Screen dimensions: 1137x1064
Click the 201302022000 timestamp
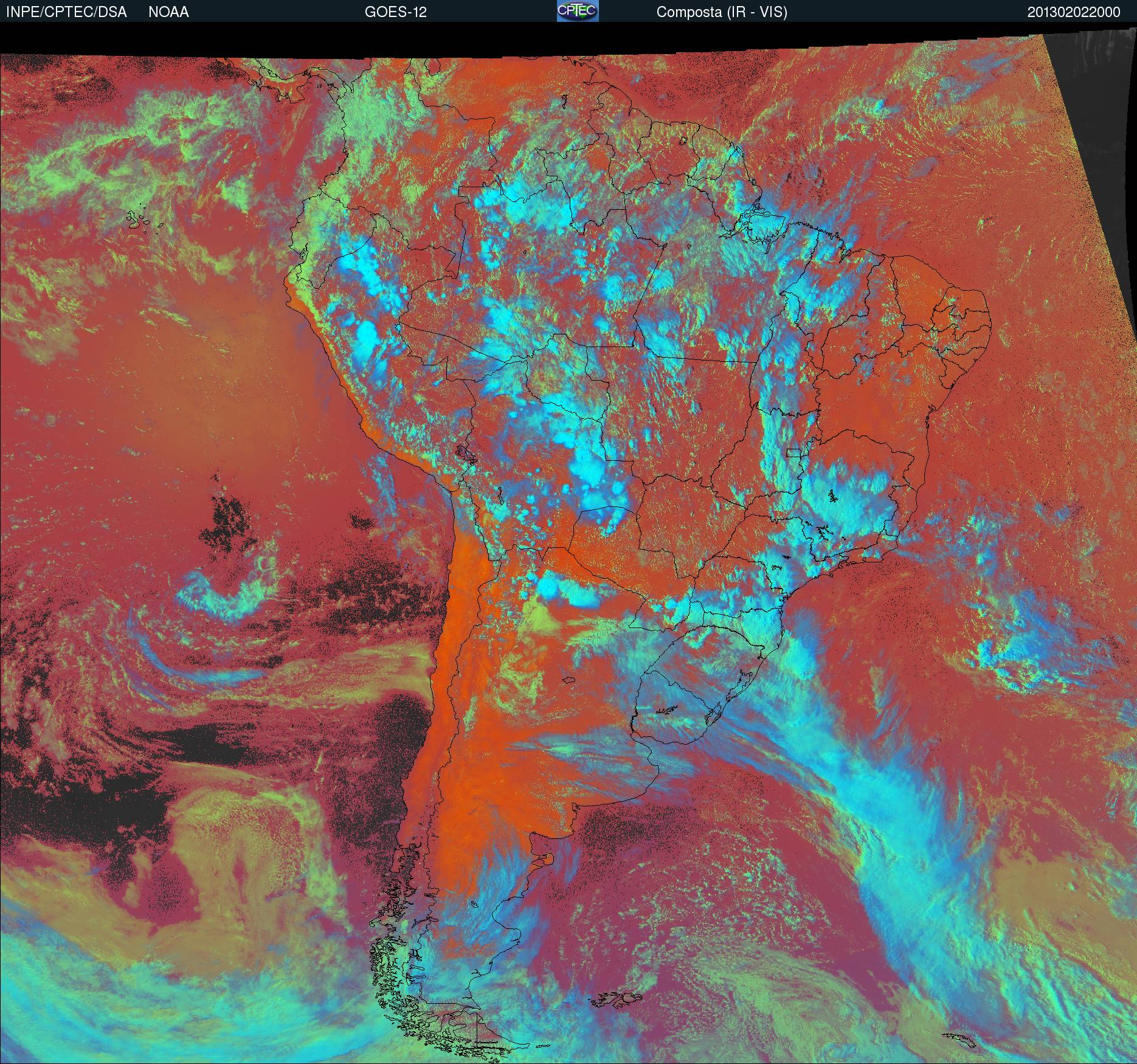[x=1074, y=12]
